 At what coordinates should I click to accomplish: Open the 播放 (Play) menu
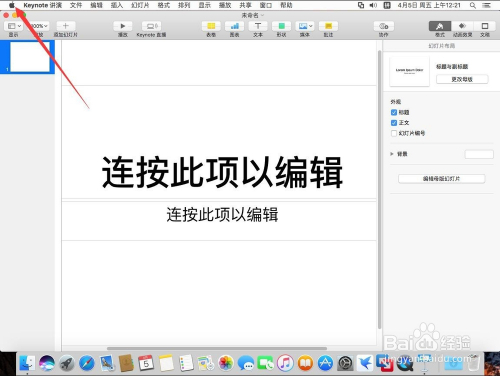[x=225, y=5]
